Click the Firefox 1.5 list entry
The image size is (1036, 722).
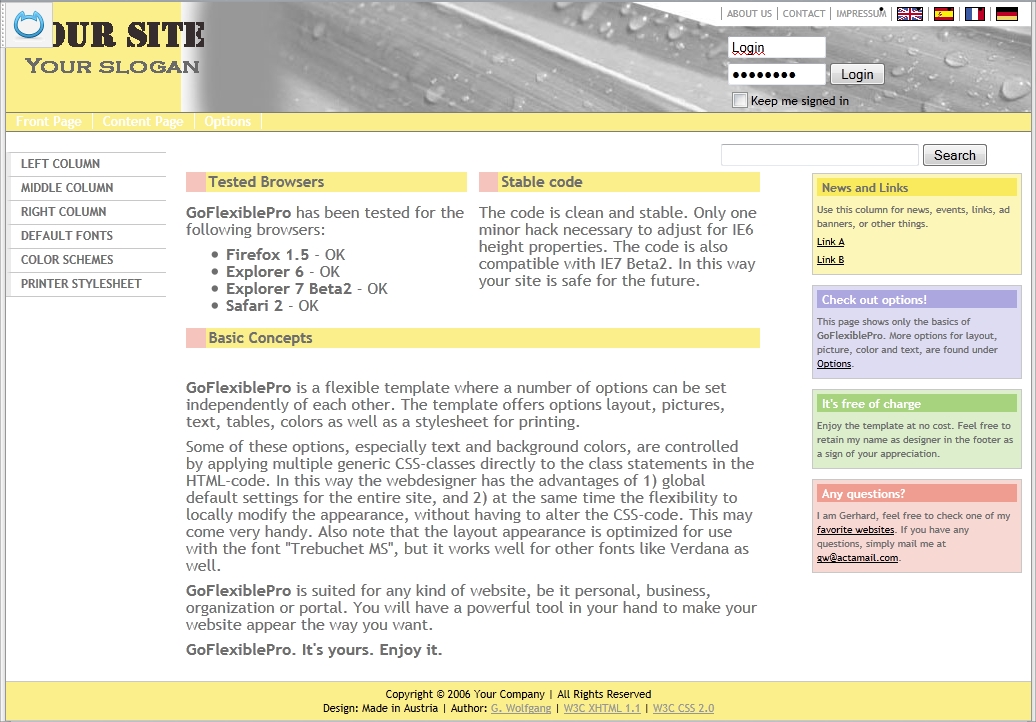[x=285, y=254]
